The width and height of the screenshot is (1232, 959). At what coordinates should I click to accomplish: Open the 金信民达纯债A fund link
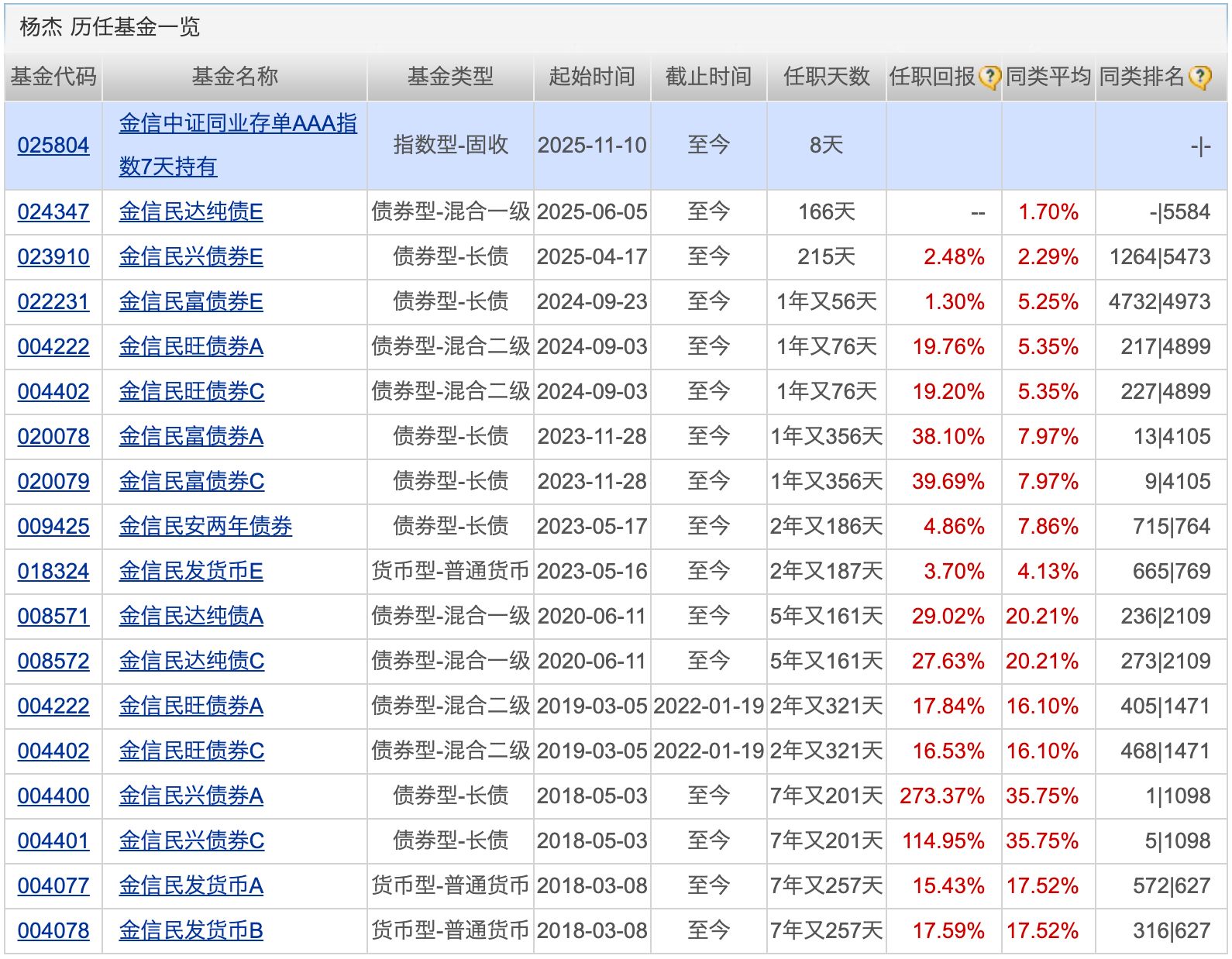191,617
